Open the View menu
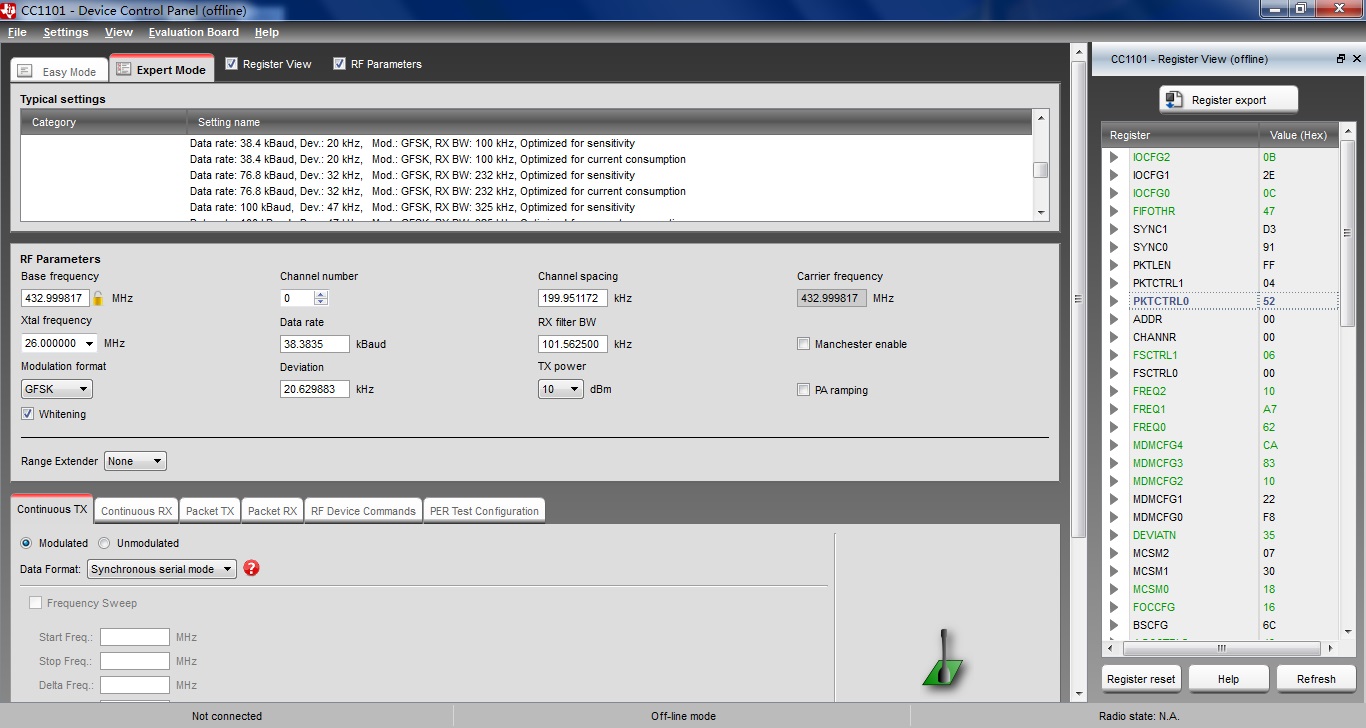This screenshot has width=1366, height=728. coord(119,32)
